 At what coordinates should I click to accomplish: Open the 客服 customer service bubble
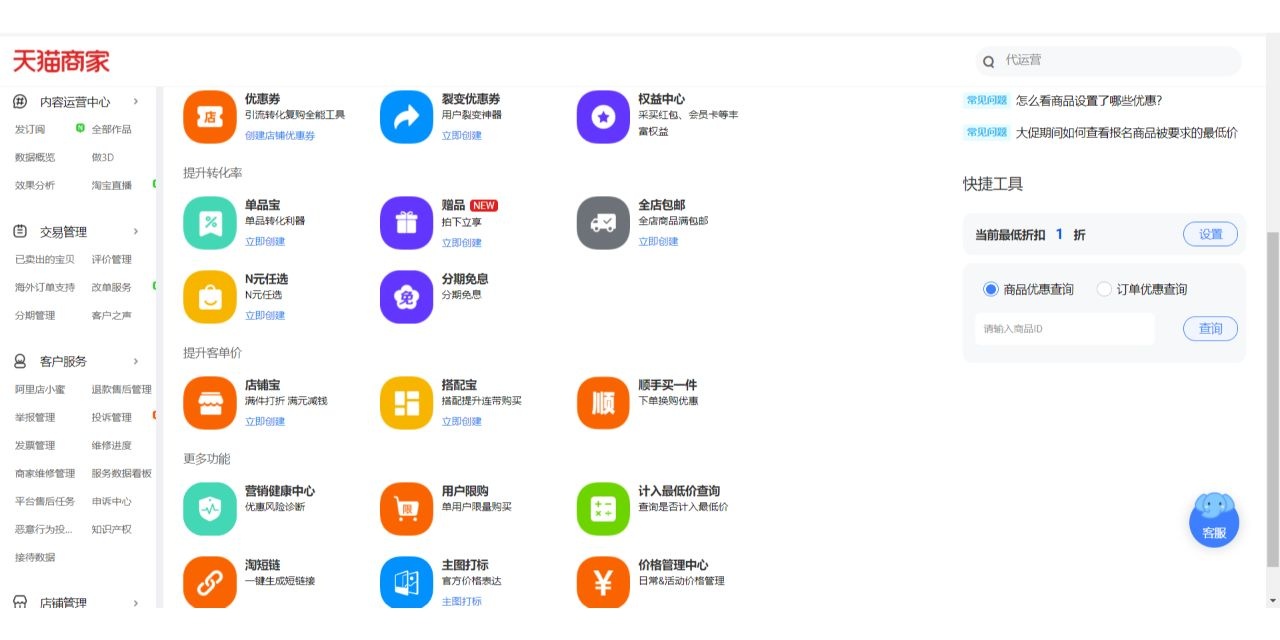[1214, 520]
